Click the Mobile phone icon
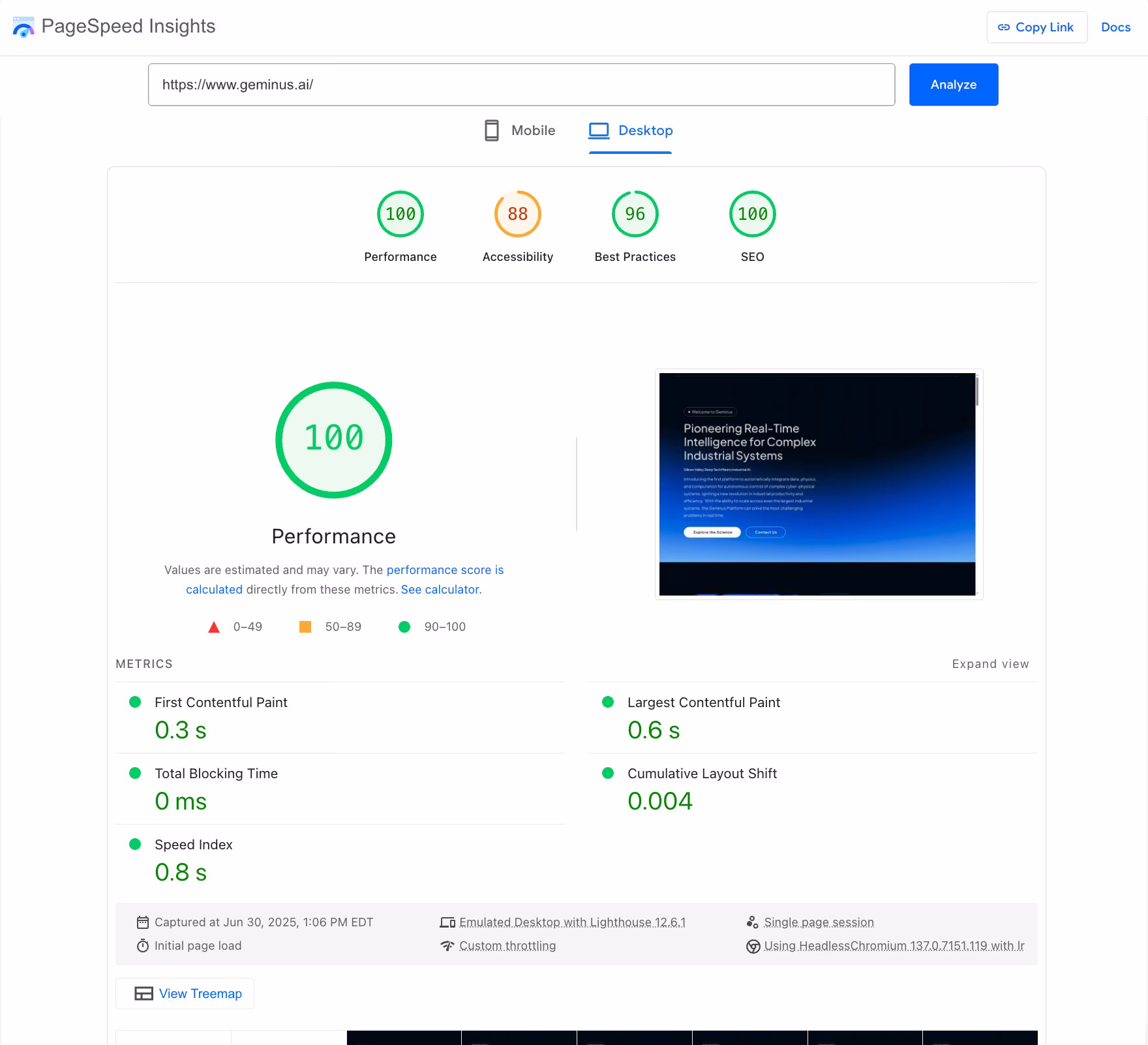 pyautogui.click(x=492, y=130)
